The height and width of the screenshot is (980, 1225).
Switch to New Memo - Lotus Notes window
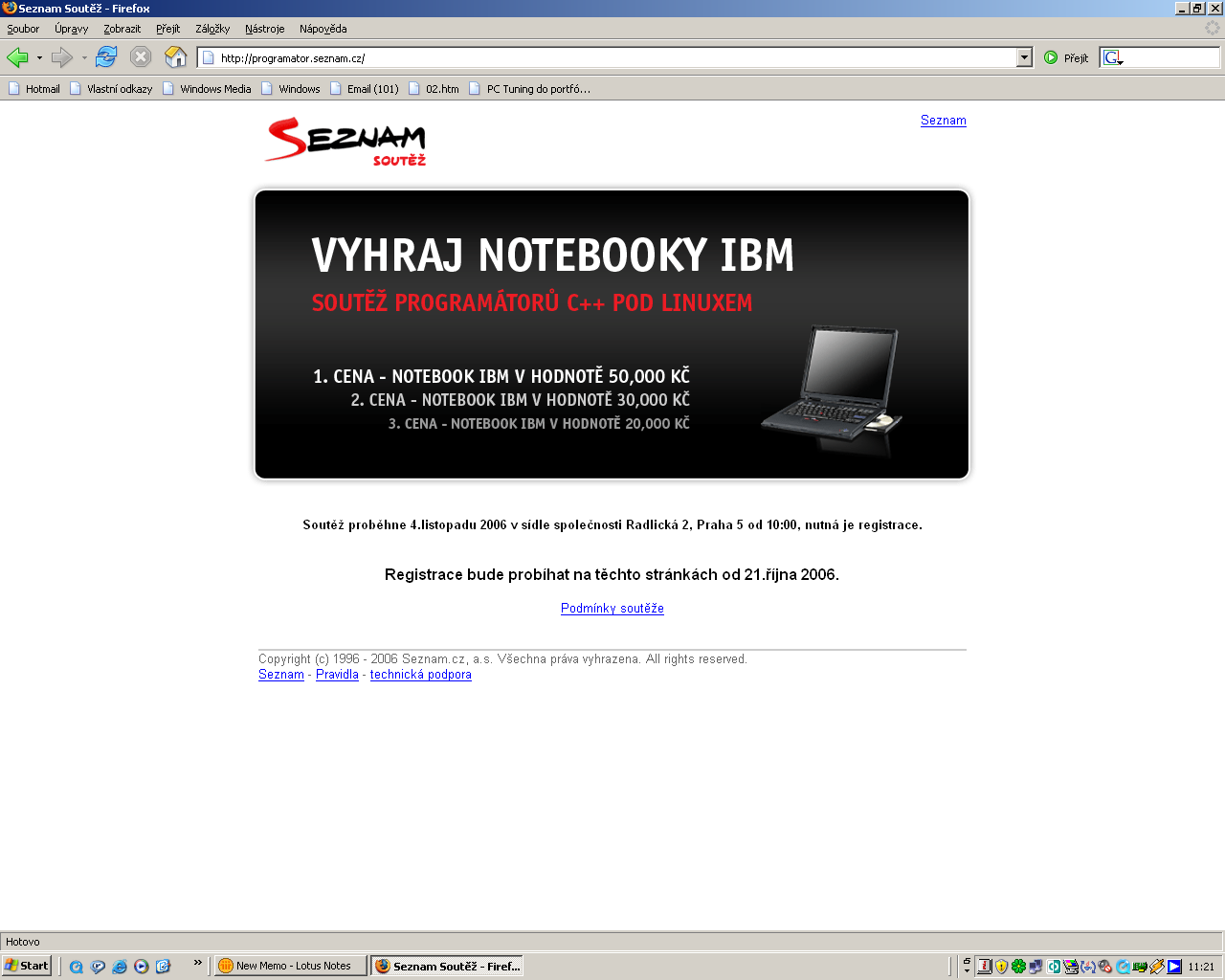(291, 966)
